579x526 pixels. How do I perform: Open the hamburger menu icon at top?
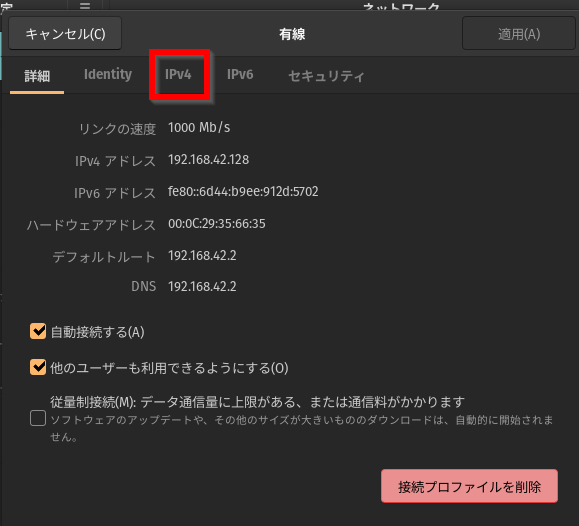(85, 5)
